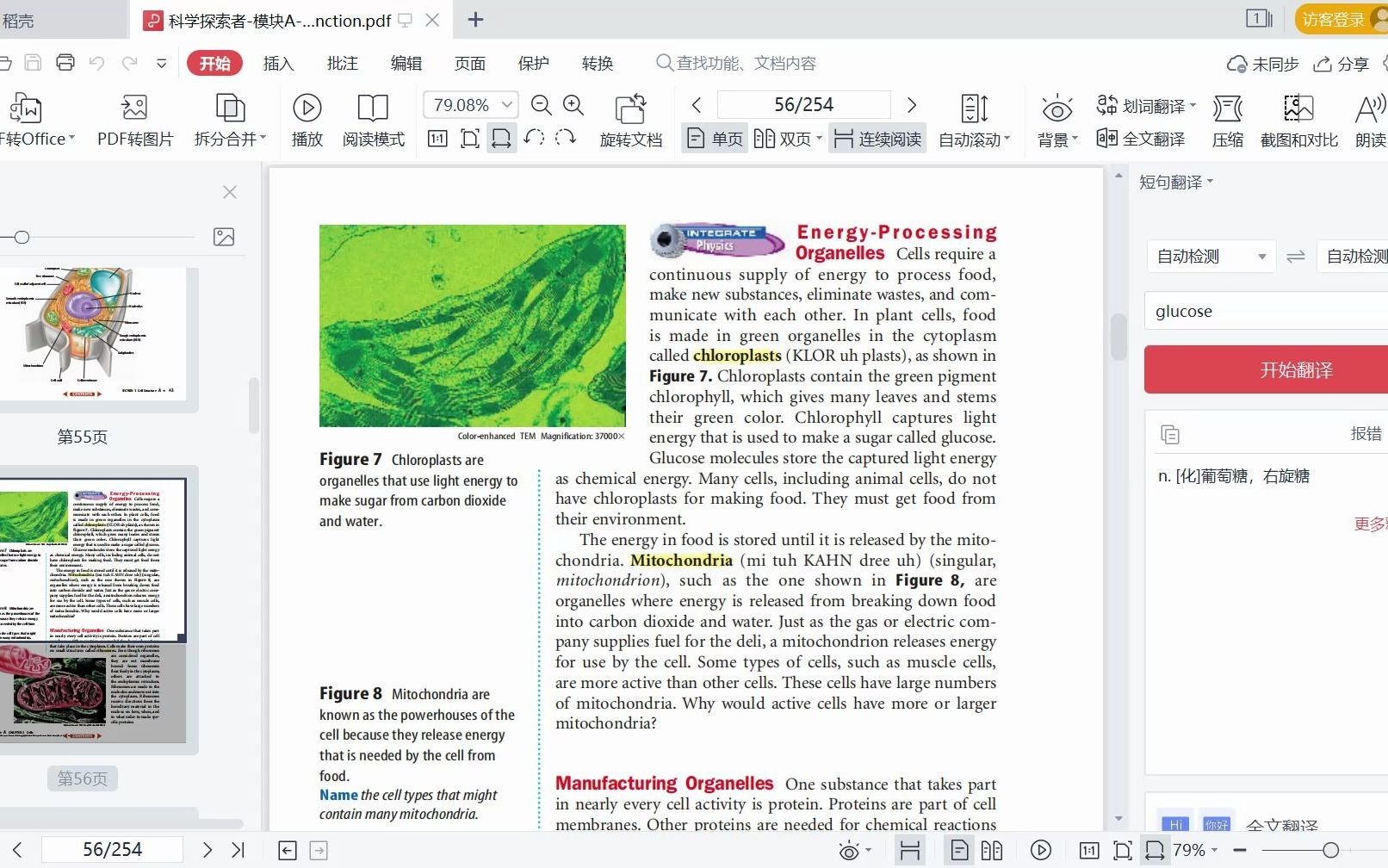Open the 批注 ribbon tab

click(x=342, y=63)
